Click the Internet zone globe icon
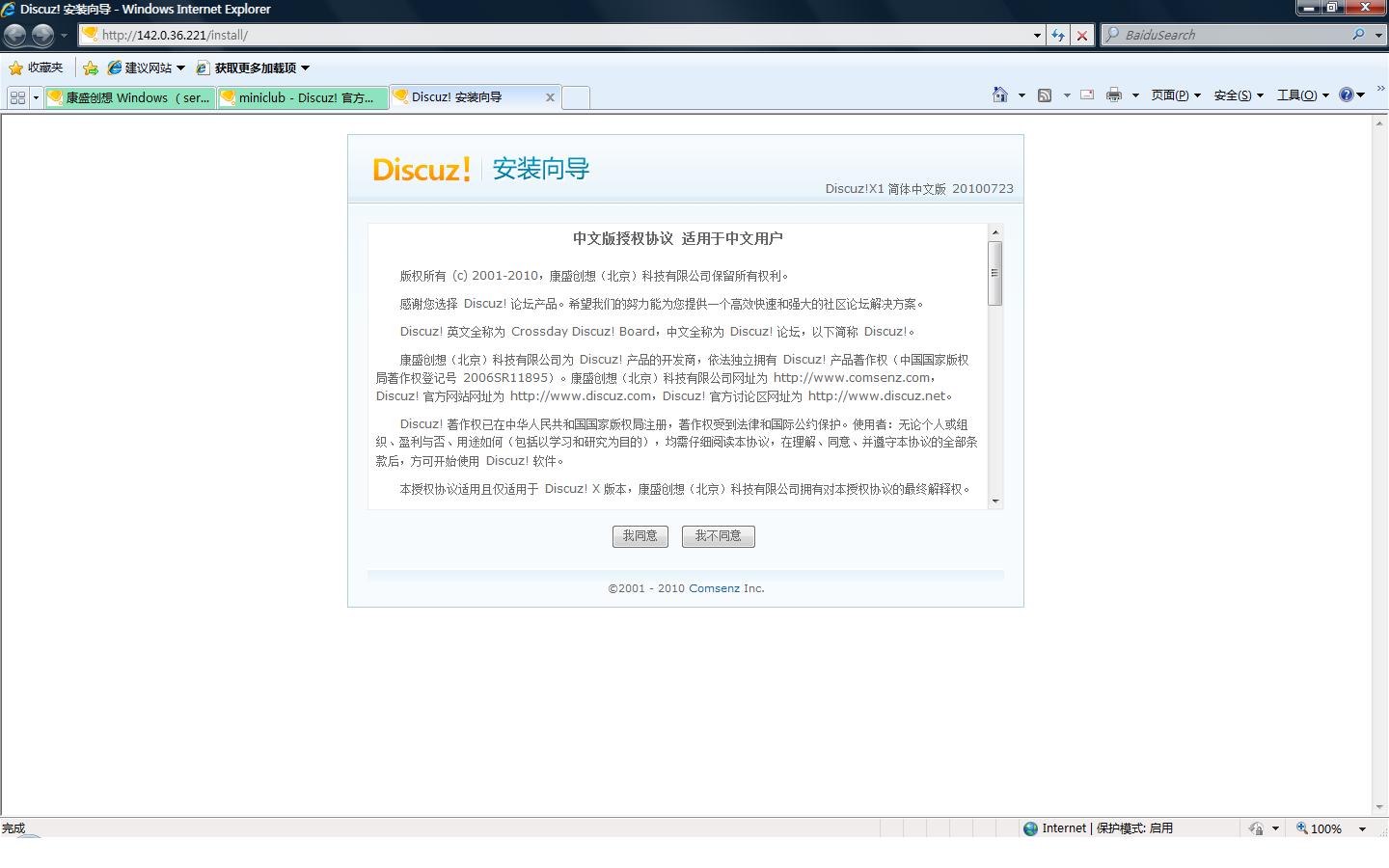Screen dimensions: 1389x868 [1030, 828]
